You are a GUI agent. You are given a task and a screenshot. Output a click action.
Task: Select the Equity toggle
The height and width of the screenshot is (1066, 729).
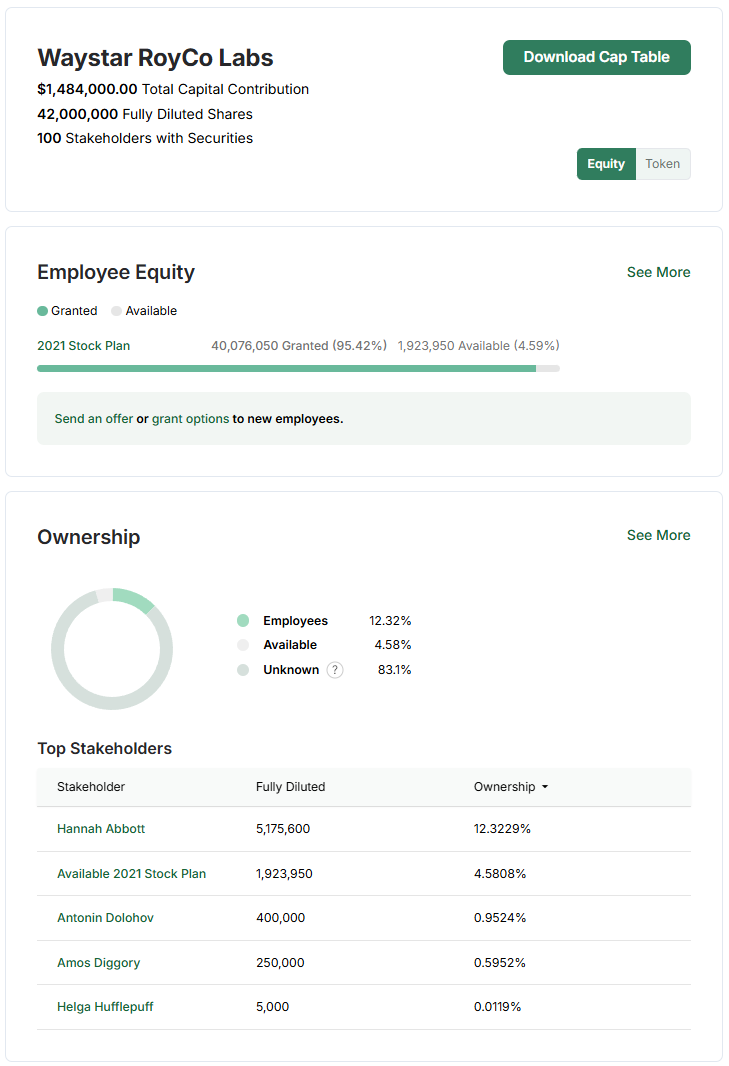606,164
